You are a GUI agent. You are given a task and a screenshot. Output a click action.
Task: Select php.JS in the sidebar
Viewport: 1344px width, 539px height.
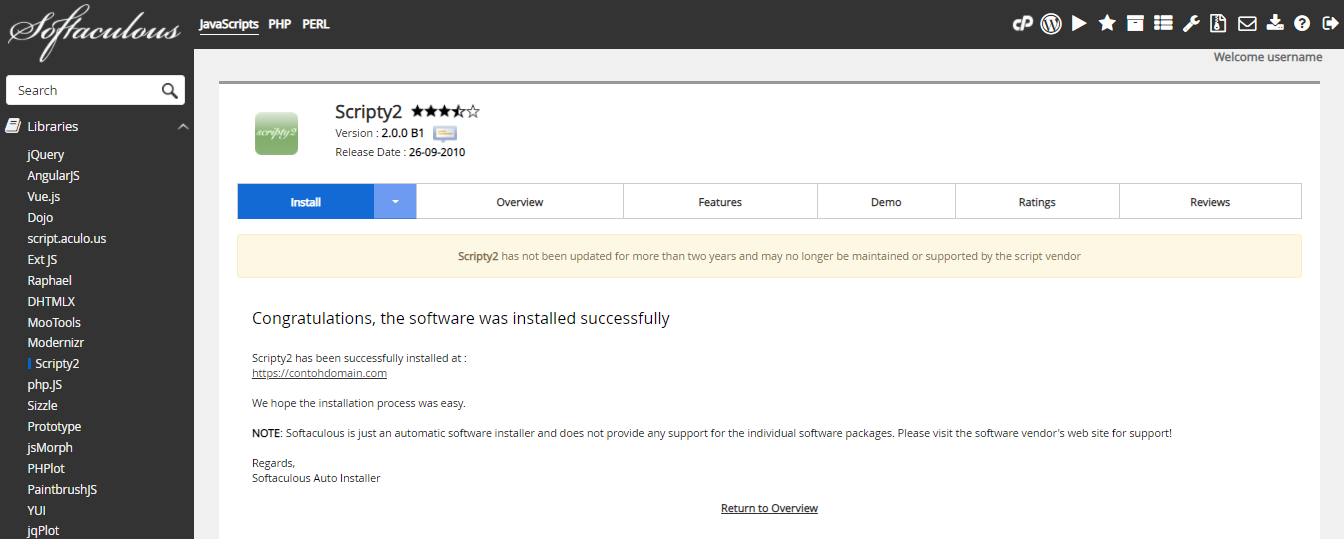46,385
